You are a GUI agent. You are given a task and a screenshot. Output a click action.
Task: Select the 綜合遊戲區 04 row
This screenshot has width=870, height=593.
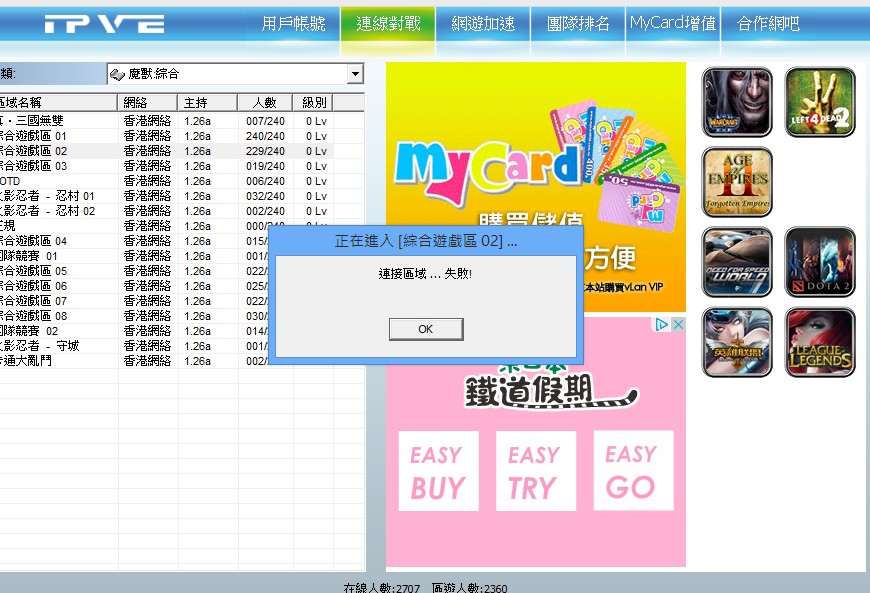[x=134, y=241]
